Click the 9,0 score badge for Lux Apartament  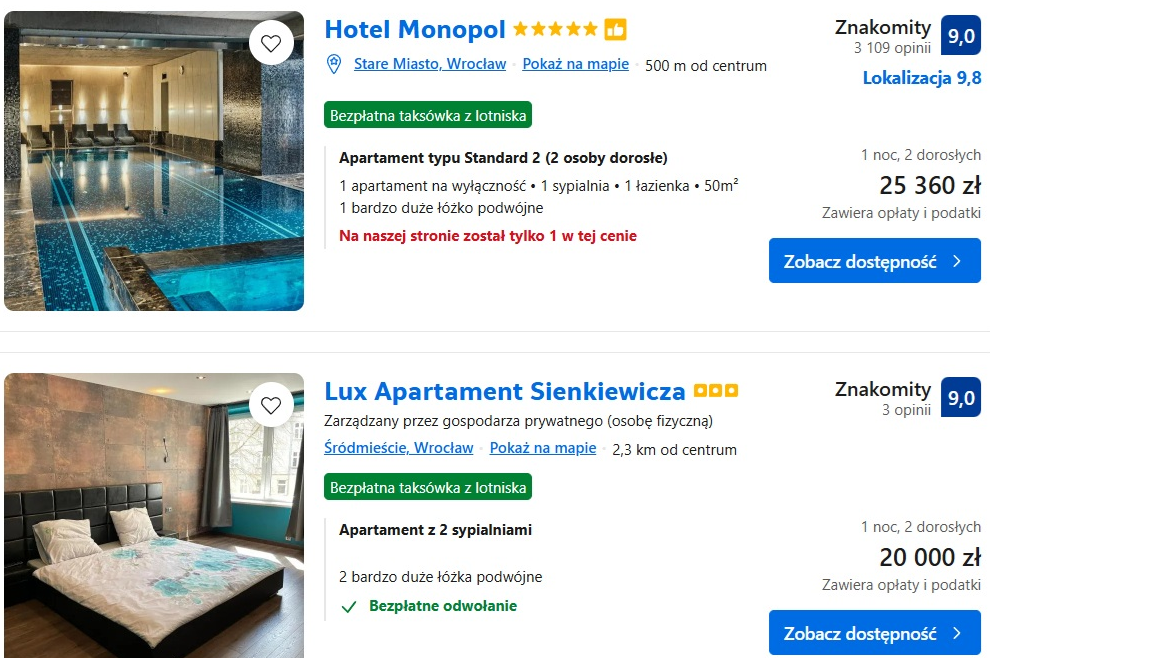960,397
